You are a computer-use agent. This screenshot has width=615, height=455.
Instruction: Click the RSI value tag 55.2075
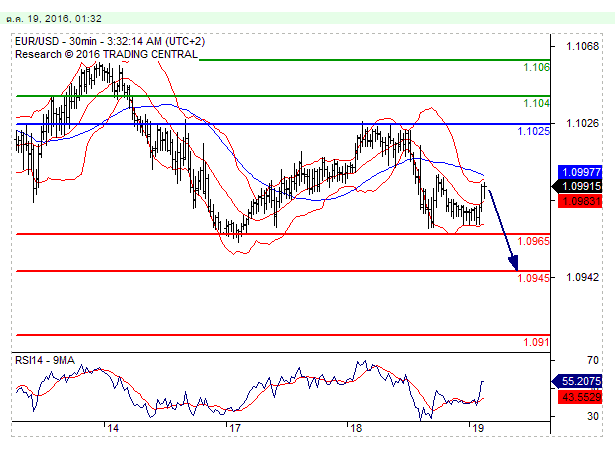(577, 381)
